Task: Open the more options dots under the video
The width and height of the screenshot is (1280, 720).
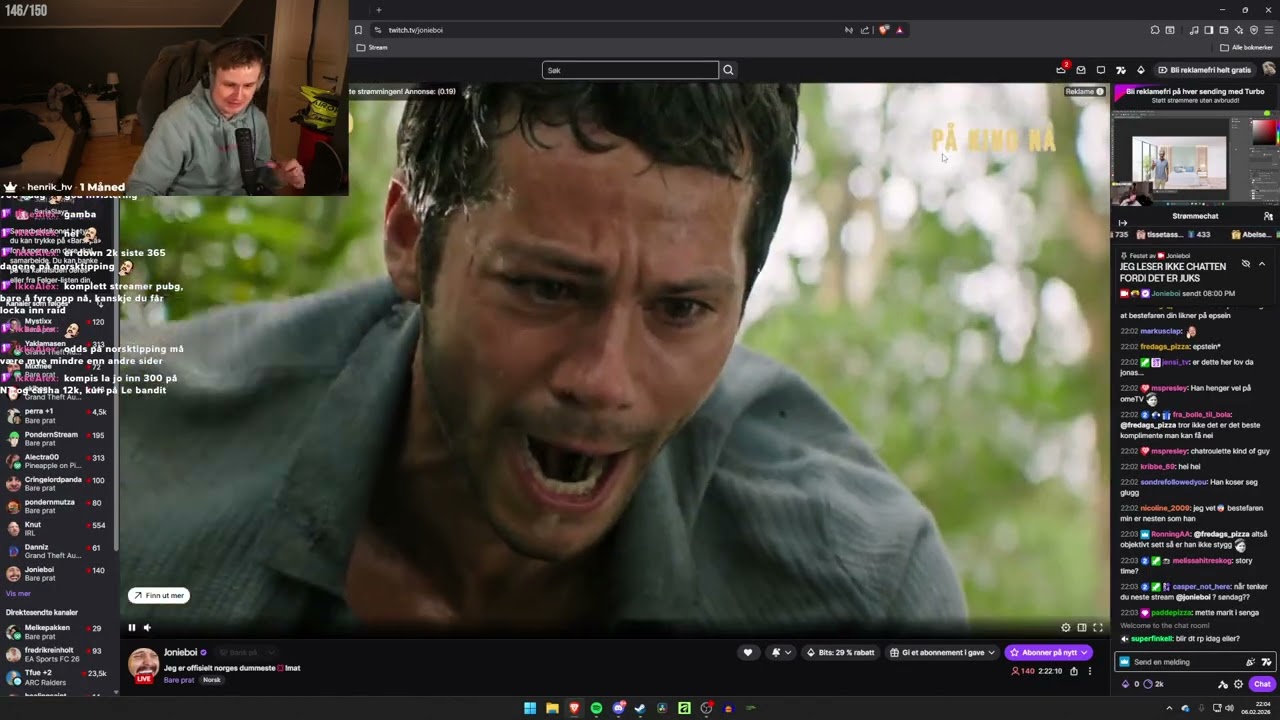Action: click(x=1090, y=671)
